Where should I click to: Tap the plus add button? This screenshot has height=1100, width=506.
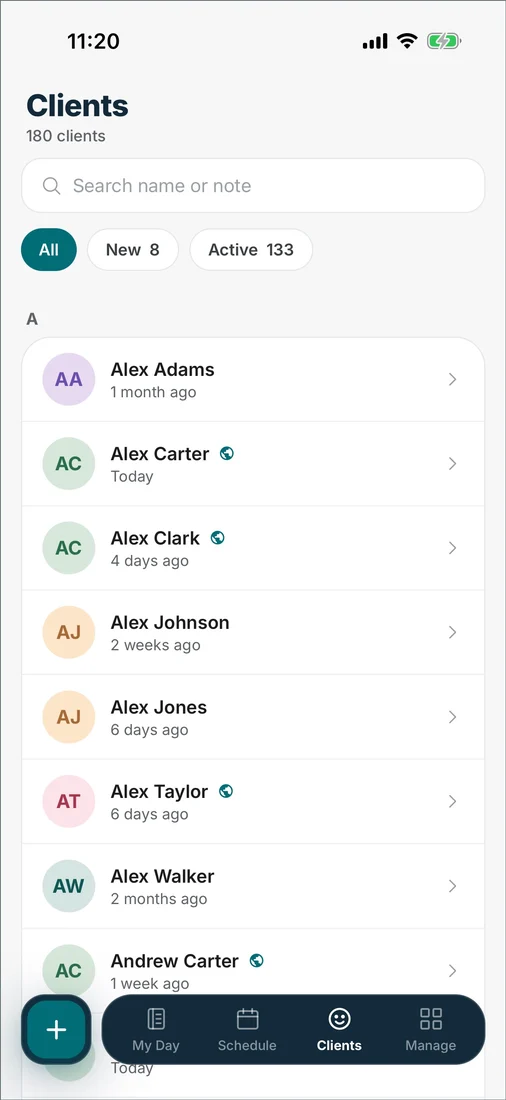(56, 1029)
